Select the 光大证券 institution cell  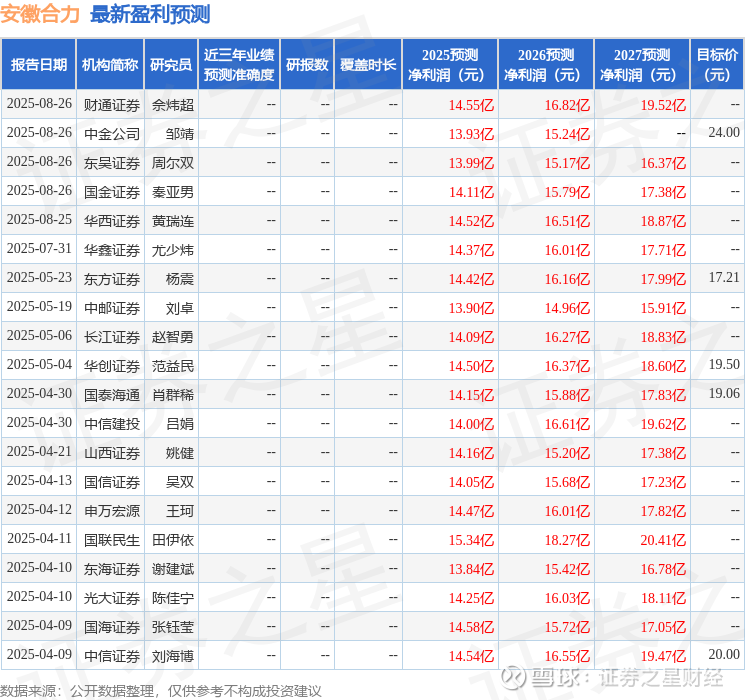point(112,598)
